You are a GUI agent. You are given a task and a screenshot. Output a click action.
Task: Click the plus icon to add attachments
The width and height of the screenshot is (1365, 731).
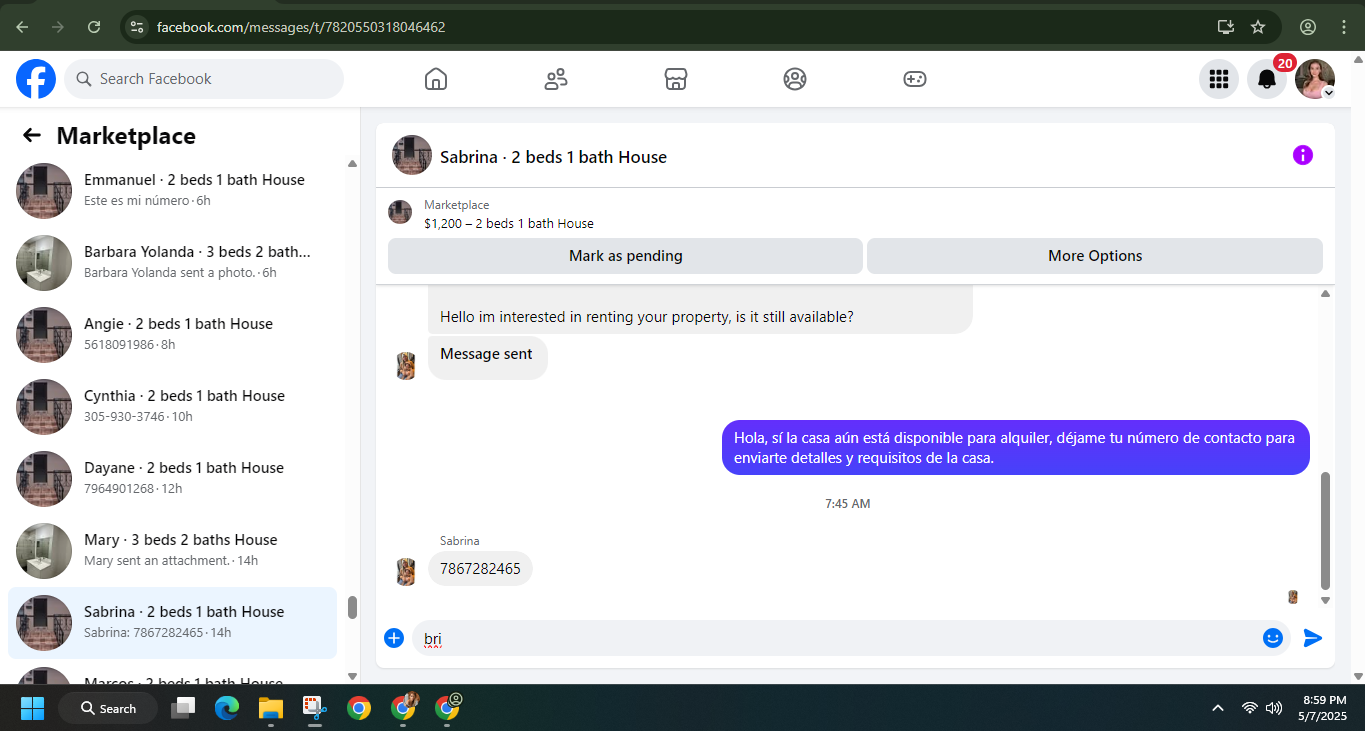click(394, 638)
